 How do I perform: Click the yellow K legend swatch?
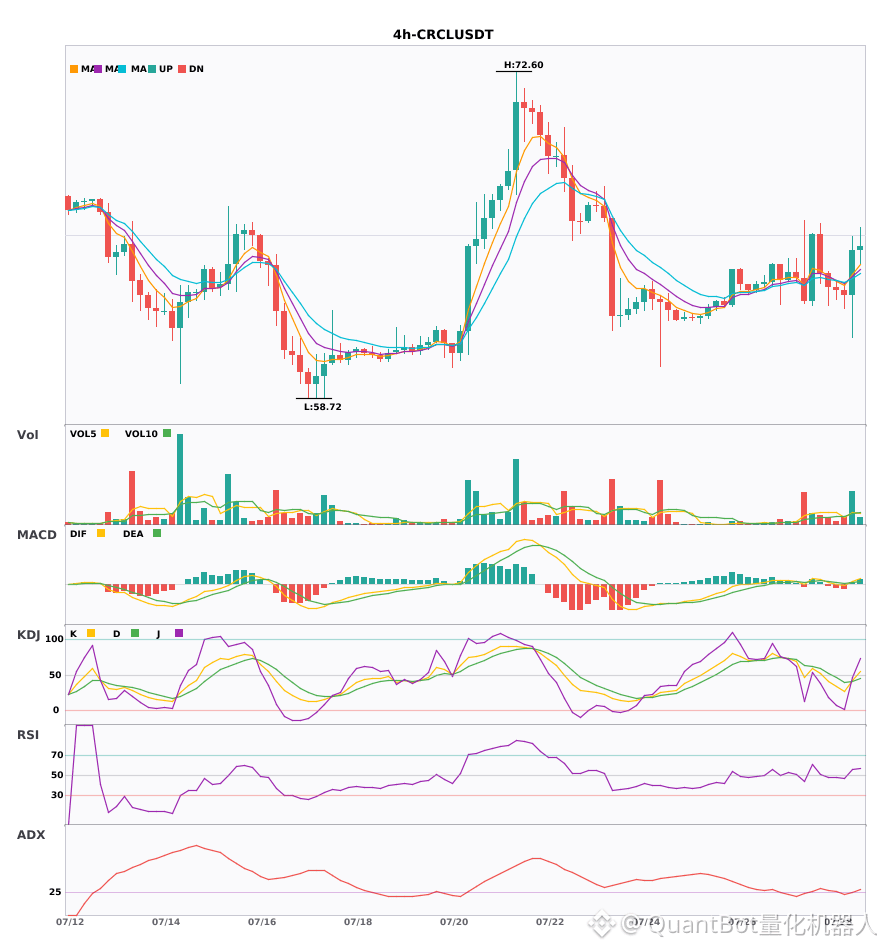pyautogui.click(x=91, y=633)
